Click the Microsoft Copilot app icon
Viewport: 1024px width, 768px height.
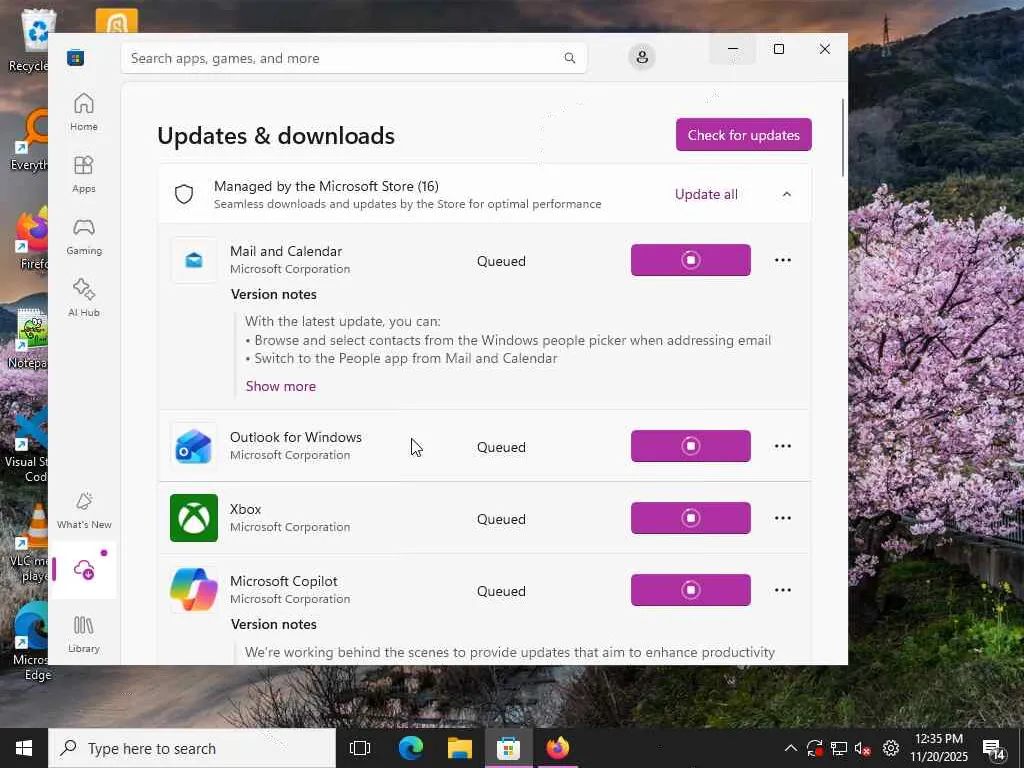tap(193, 590)
